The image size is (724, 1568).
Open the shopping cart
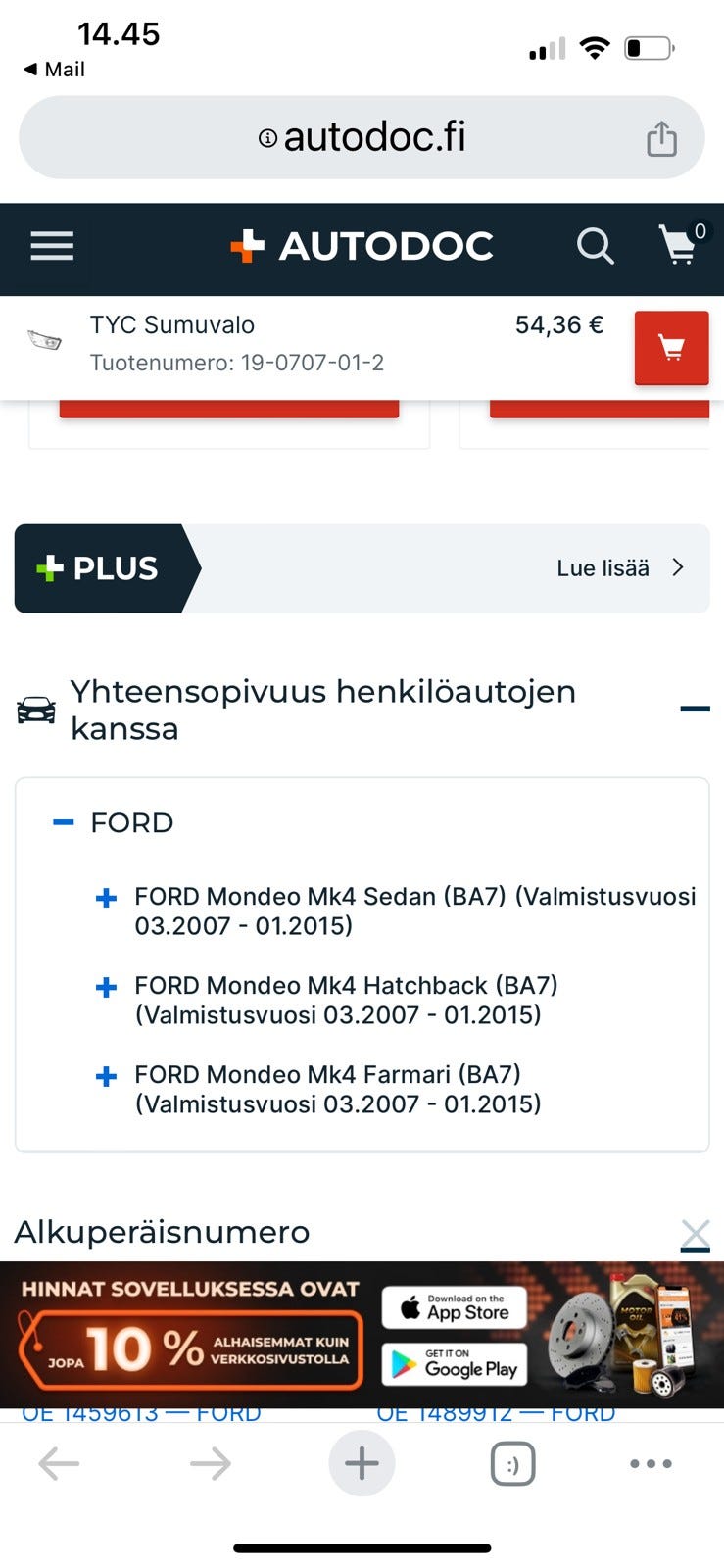(679, 245)
